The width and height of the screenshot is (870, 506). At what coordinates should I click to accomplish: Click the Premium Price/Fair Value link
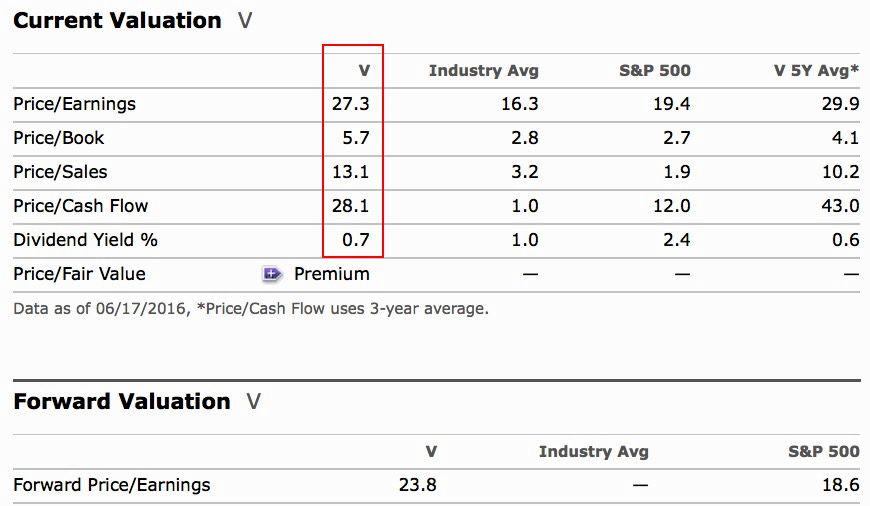tap(331, 274)
